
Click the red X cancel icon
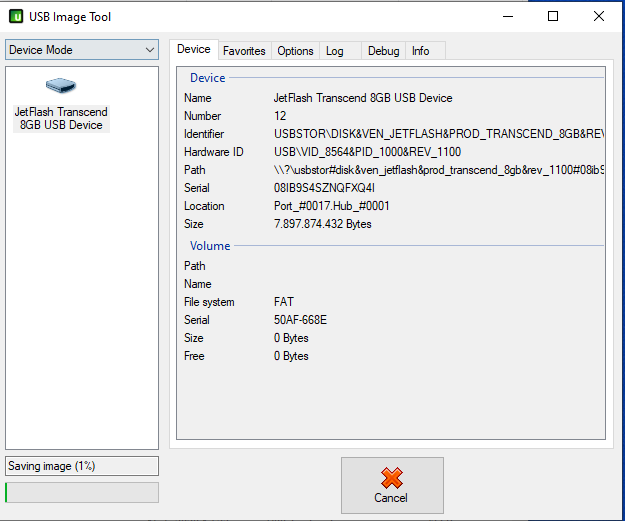[392, 478]
